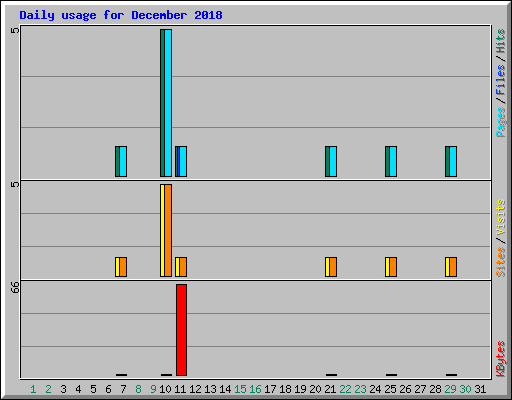Screen dimensions: 512x400
Task: Select the orange sites bar on day 21
Action: [333, 267]
